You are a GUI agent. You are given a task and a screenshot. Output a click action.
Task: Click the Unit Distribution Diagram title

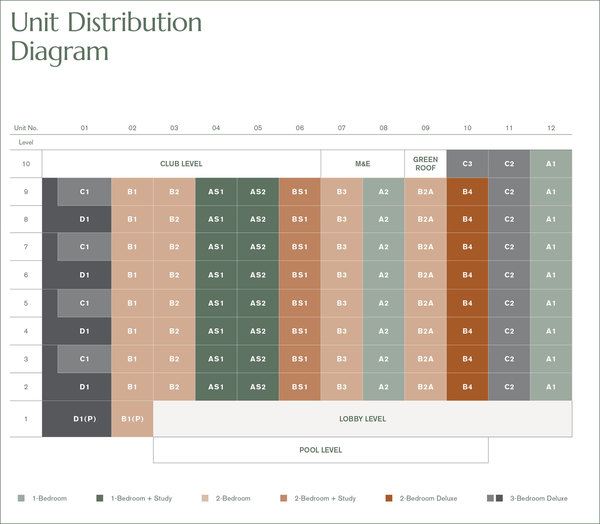(x=106, y=37)
